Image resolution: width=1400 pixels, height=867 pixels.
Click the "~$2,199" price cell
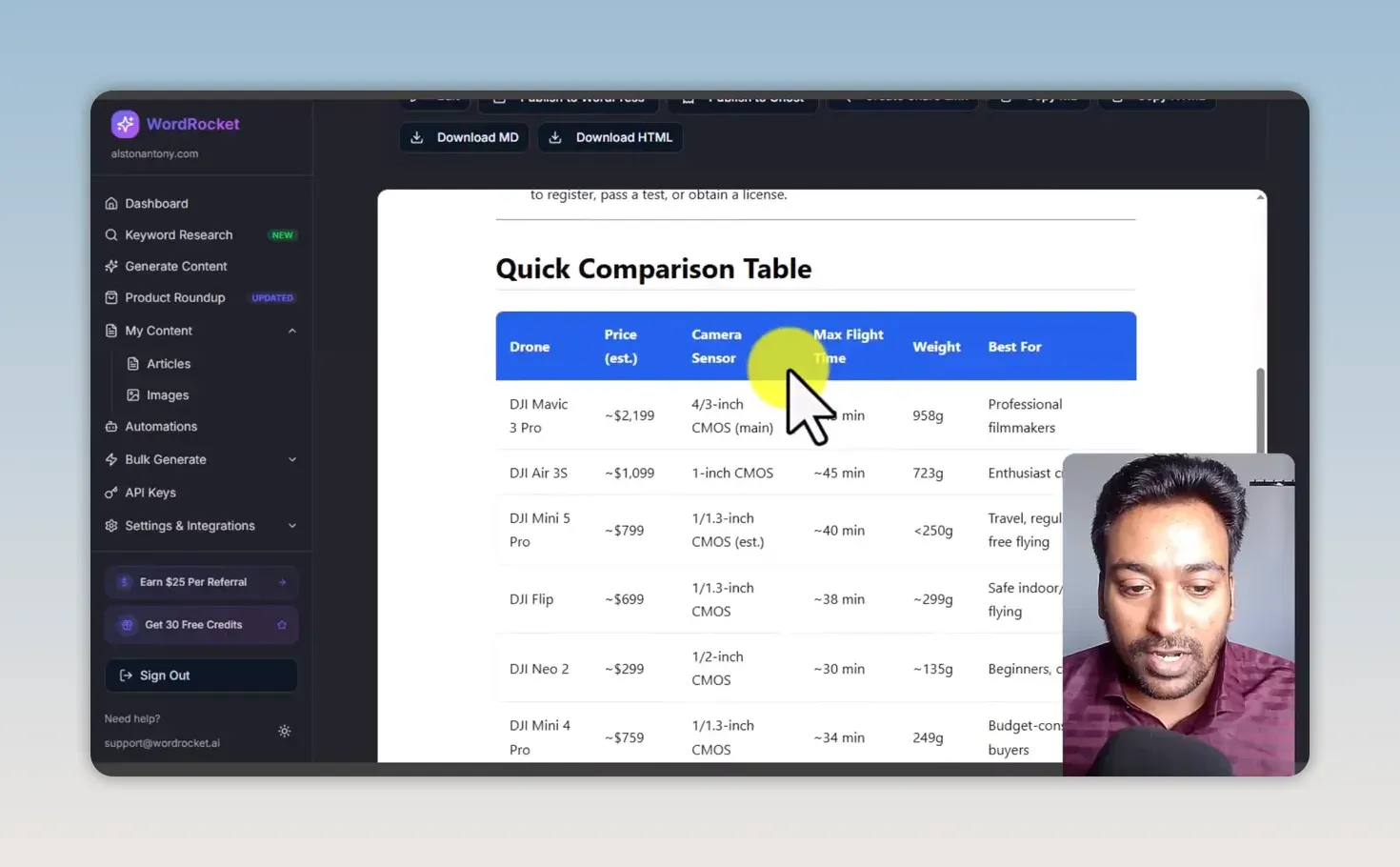(630, 415)
